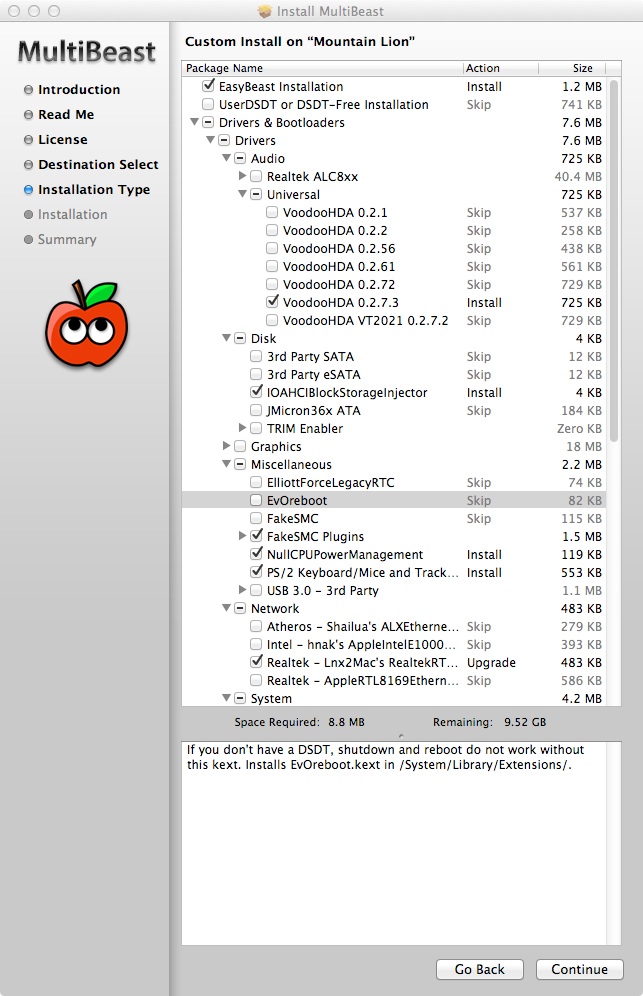Collapse the System section
Viewport: 643px width, 996px height.
click(226, 697)
